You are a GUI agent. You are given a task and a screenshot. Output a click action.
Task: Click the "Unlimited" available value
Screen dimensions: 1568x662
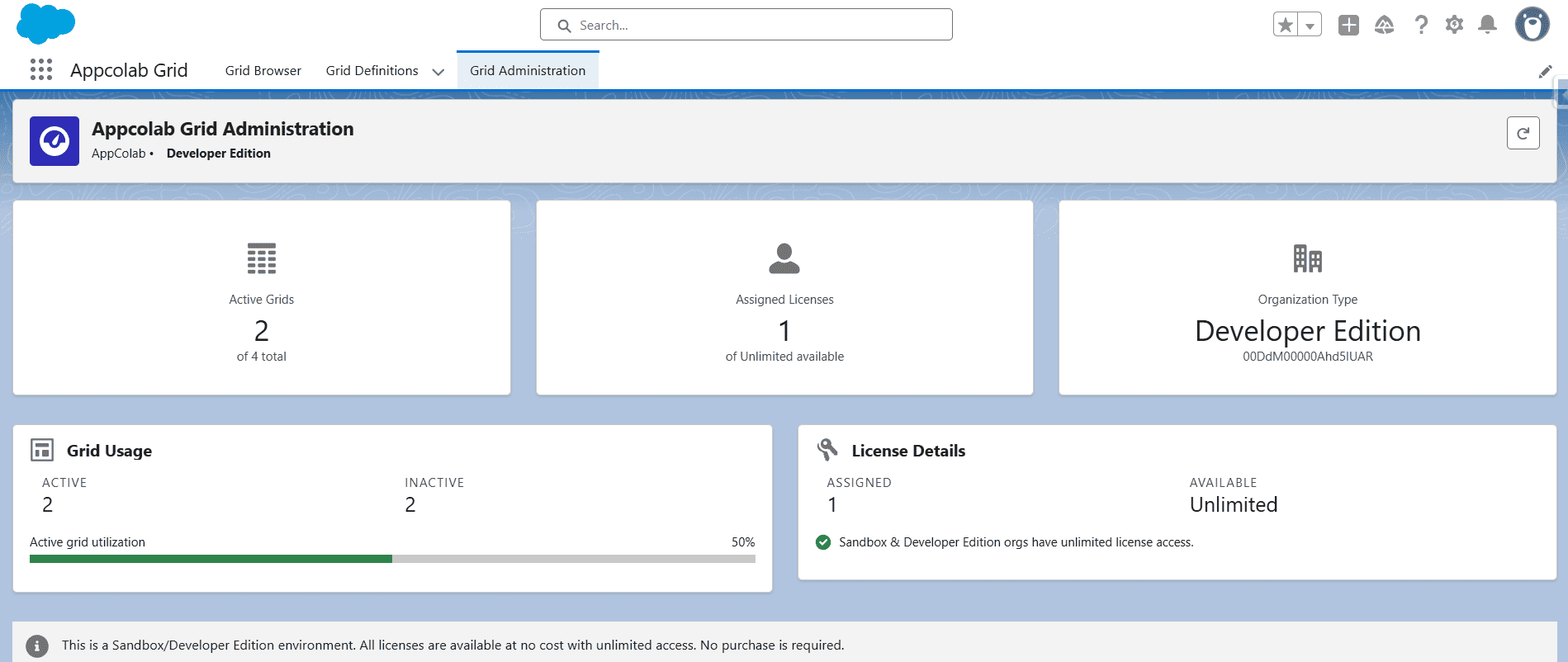point(1234,504)
